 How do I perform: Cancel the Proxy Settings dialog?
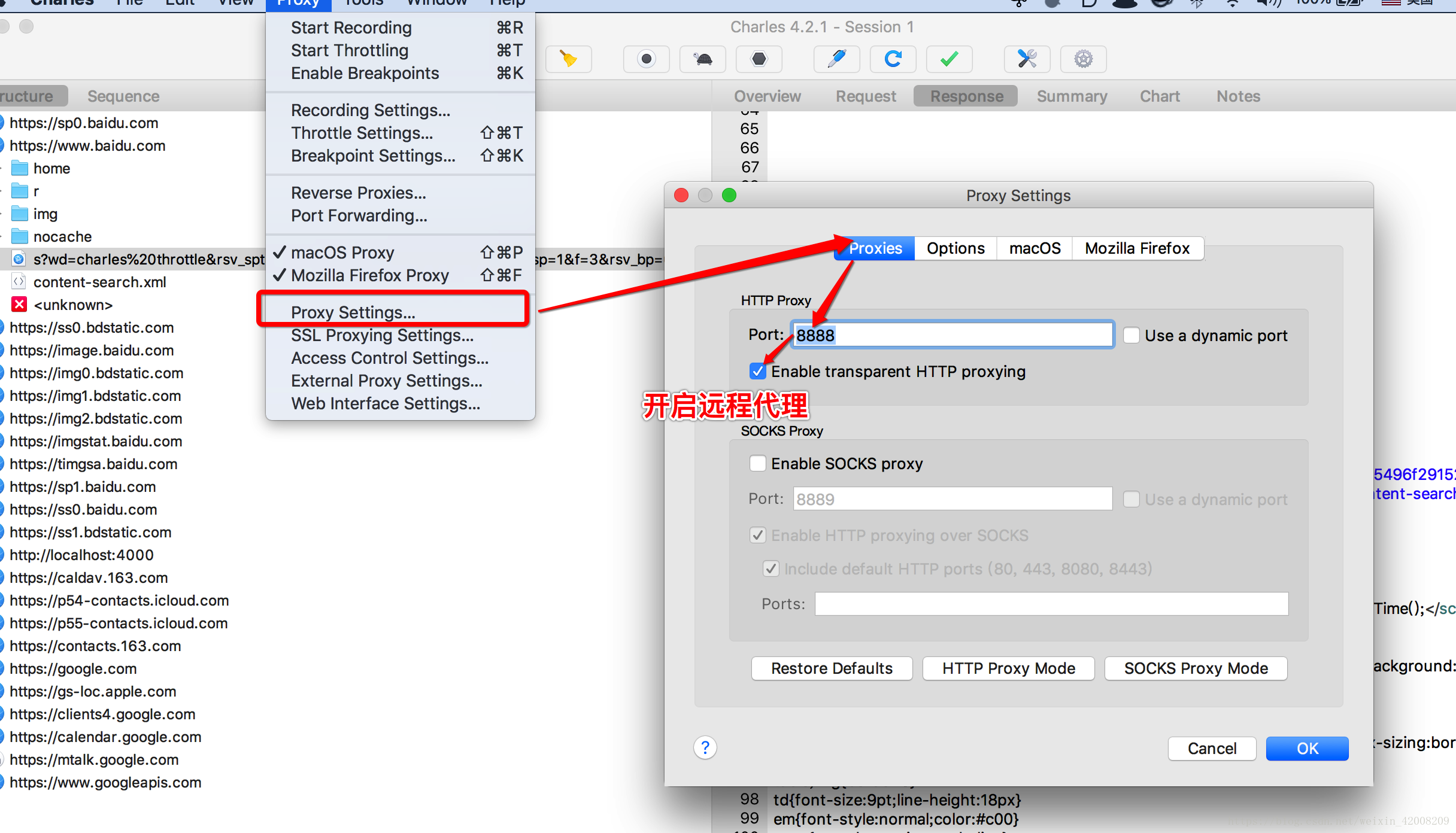pyautogui.click(x=1212, y=749)
